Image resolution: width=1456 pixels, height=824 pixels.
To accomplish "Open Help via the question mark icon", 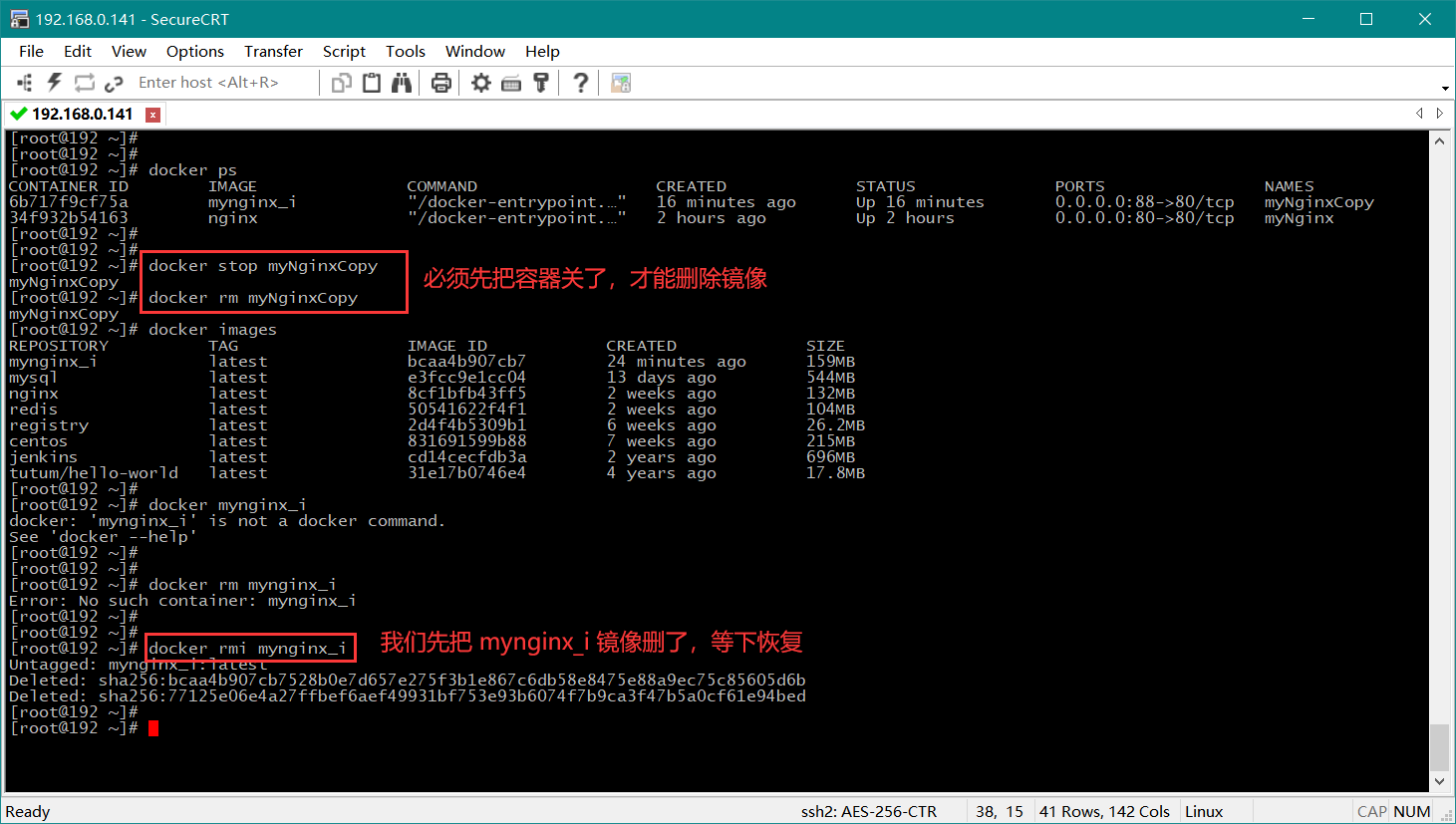I will 581,83.
